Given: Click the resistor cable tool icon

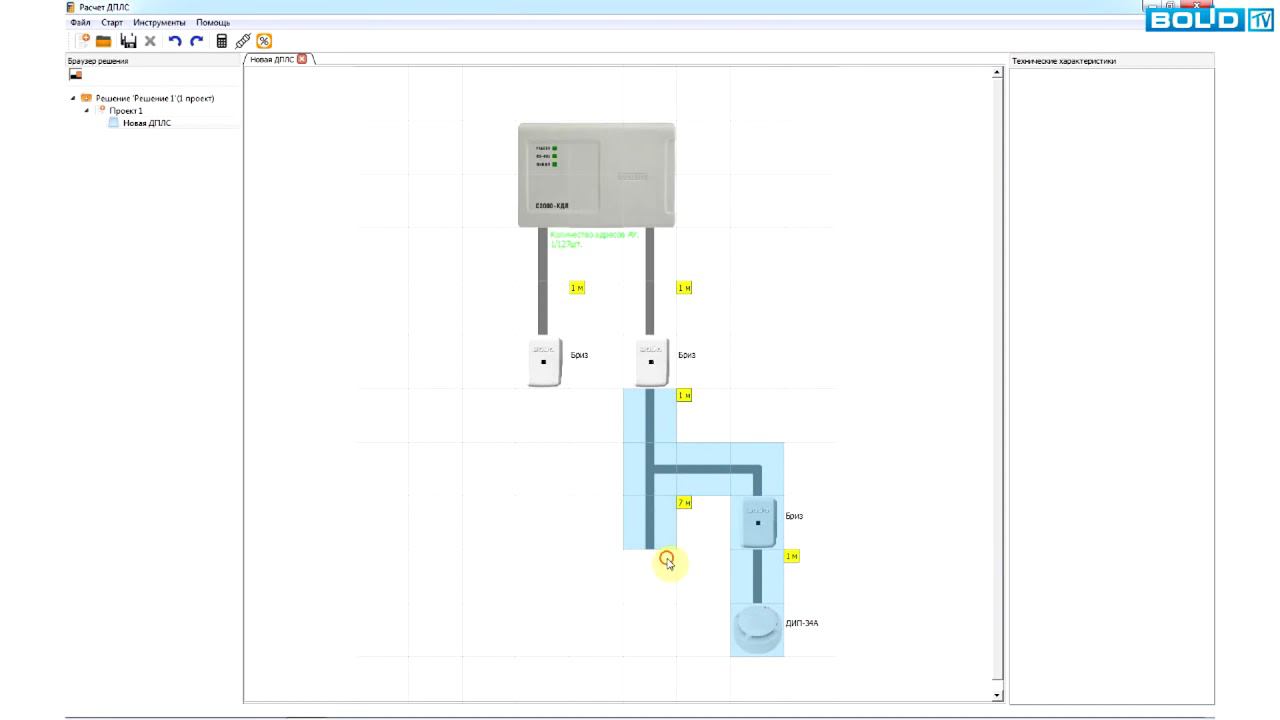Looking at the screenshot, I should click(x=242, y=41).
